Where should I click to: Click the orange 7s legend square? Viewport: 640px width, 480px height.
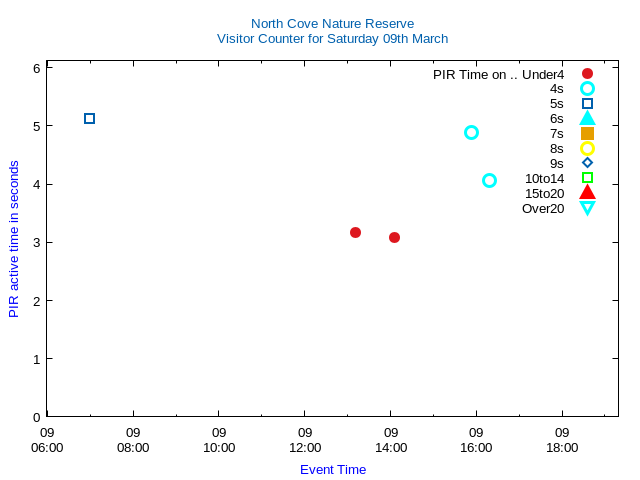[x=587, y=133]
